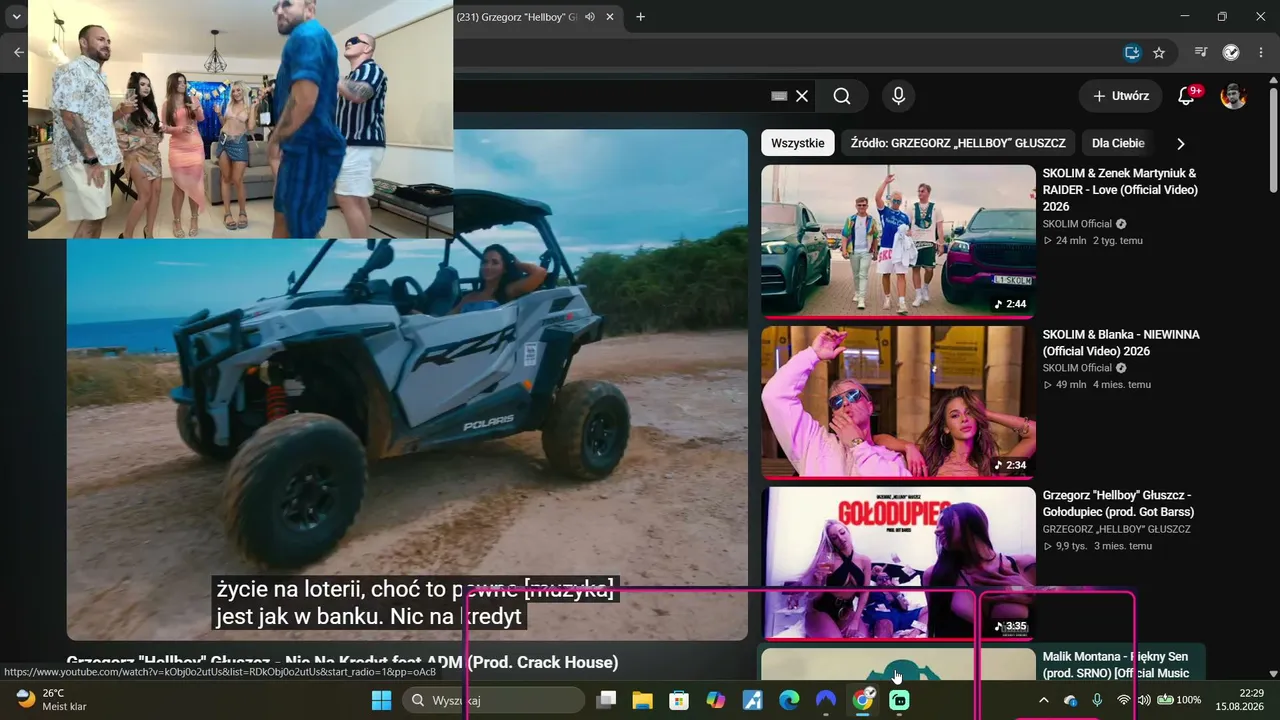The height and width of the screenshot is (720, 1280).
Task: Open the green app icon beside Chrome in taskbar
Action: click(899, 700)
